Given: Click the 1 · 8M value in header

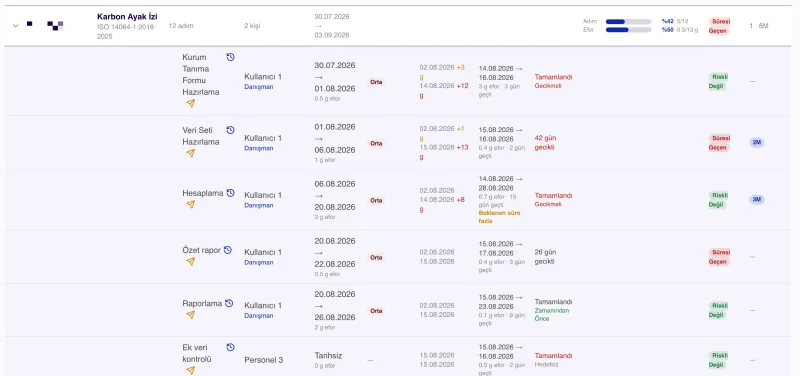Looking at the screenshot, I should (759, 26).
